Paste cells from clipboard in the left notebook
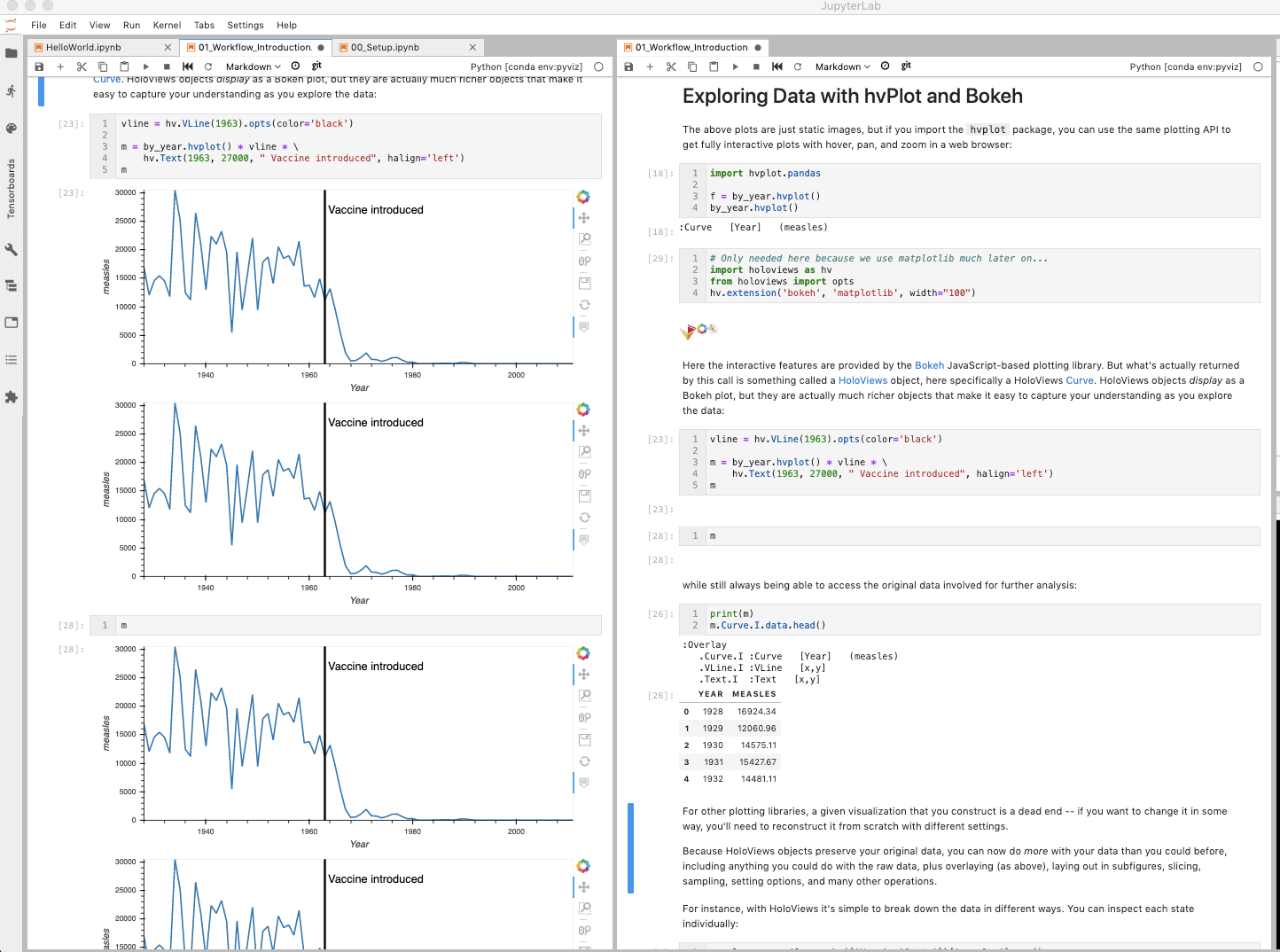This screenshot has width=1280, height=952. click(124, 66)
